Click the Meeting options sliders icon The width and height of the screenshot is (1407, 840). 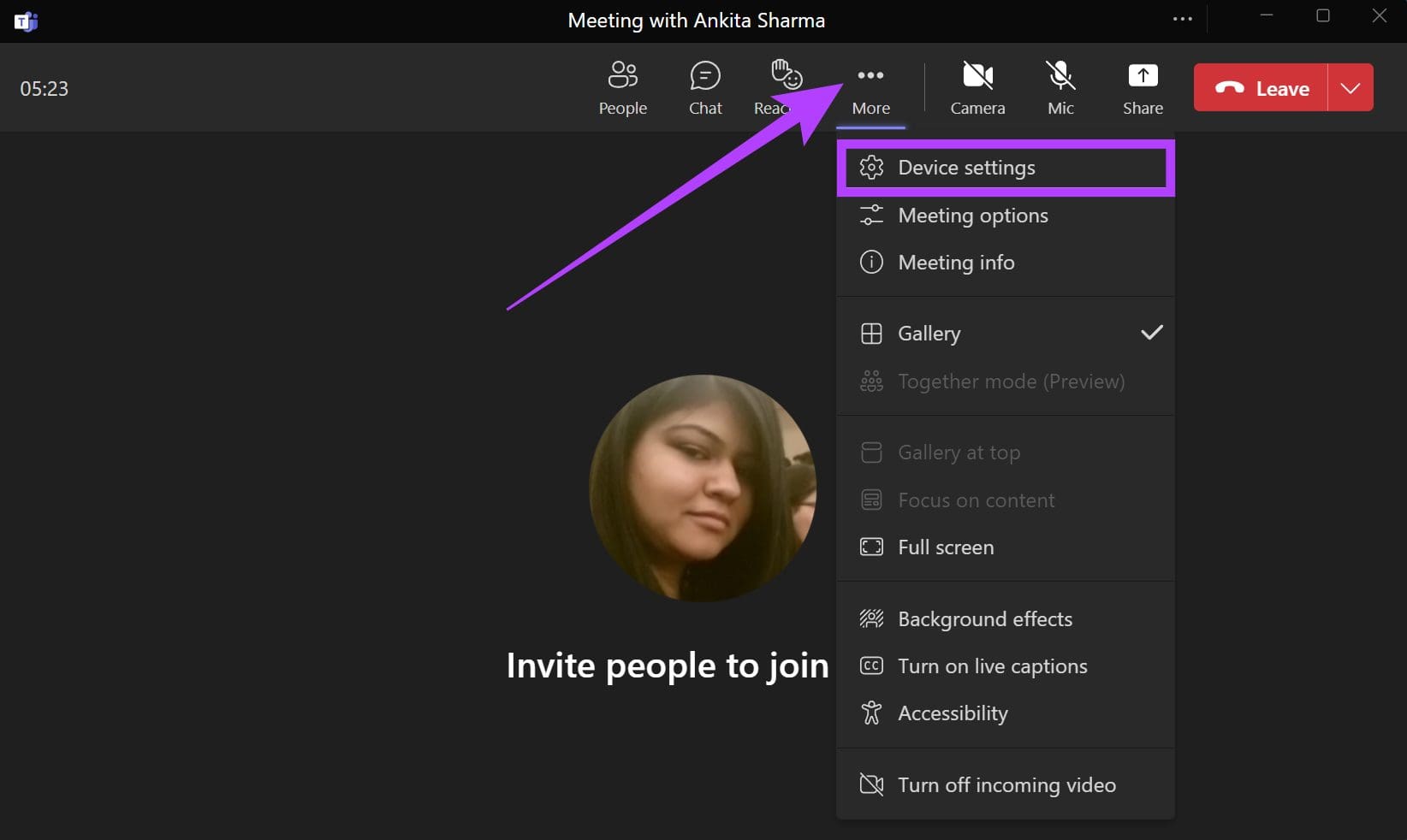pyautogui.click(x=871, y=215)
